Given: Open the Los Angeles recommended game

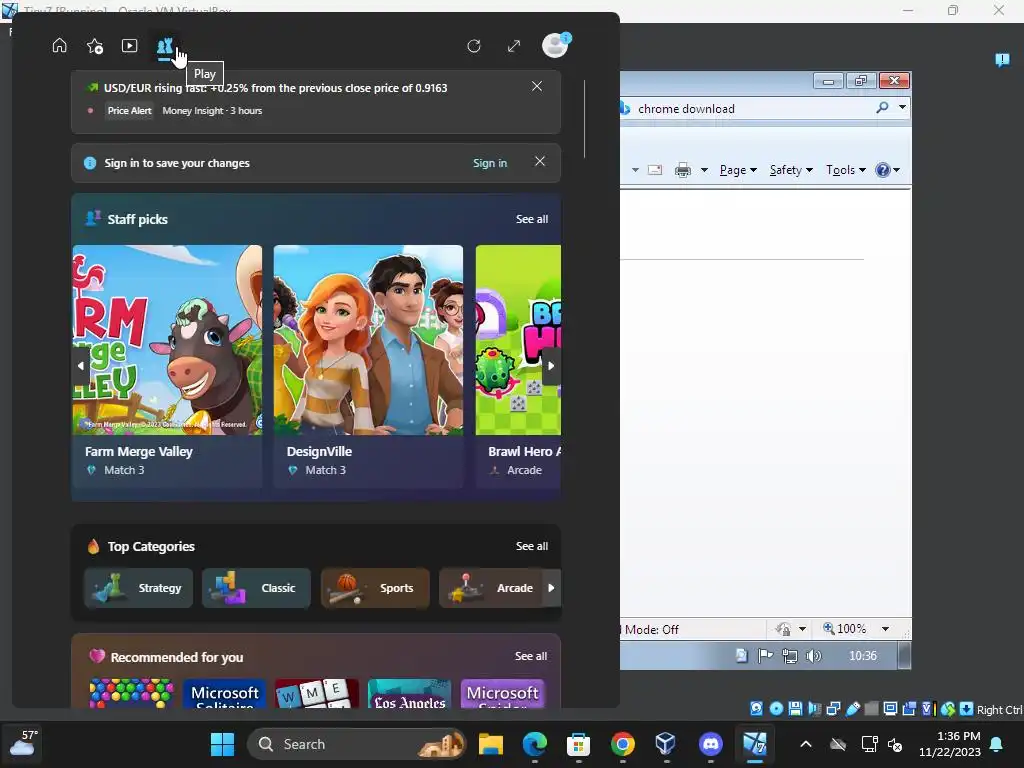Looking at the screenshot, I should tap(409, 693).
